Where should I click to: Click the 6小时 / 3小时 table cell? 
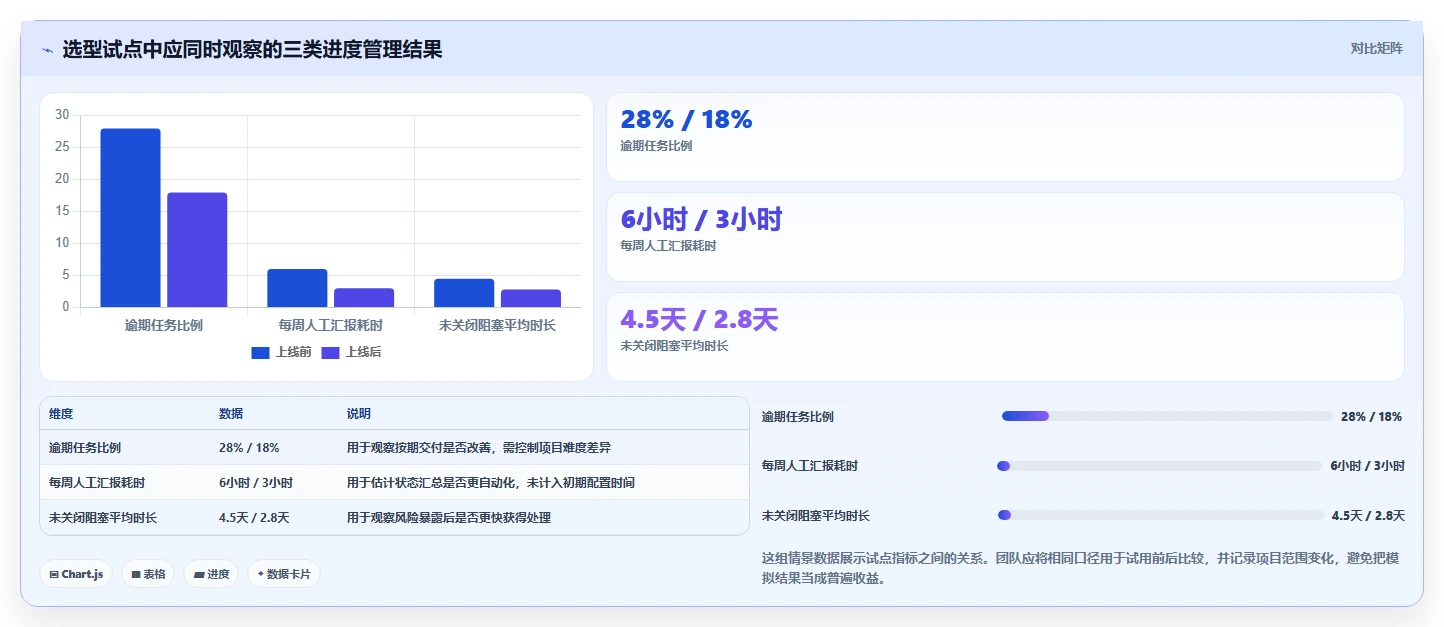(x=256, y=483)
